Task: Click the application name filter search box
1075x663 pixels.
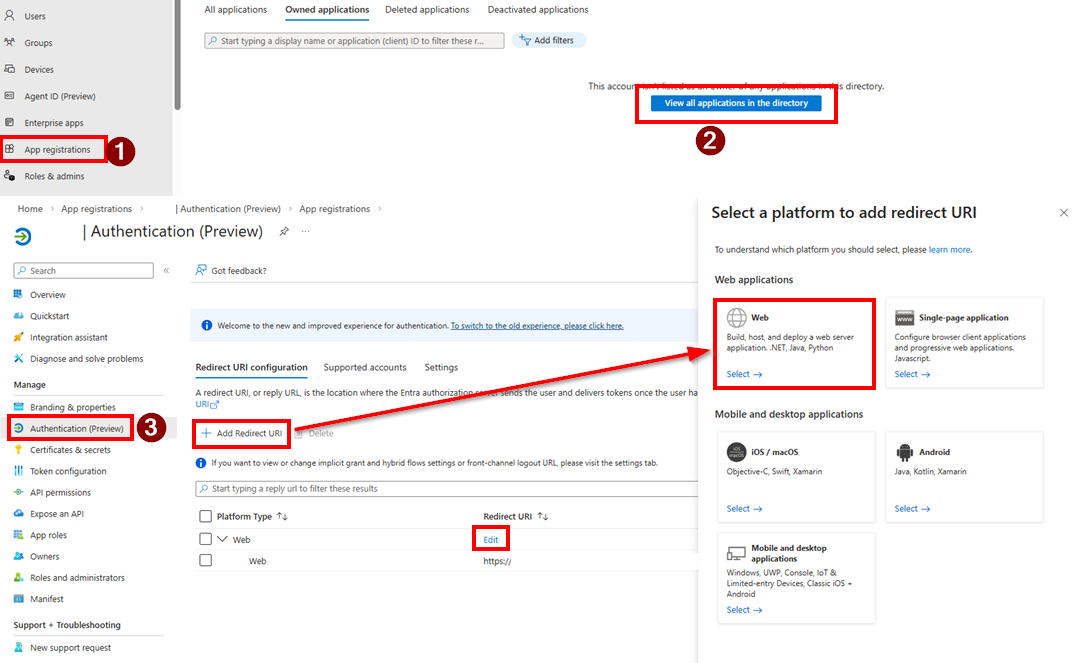Action: click(354, 40)
